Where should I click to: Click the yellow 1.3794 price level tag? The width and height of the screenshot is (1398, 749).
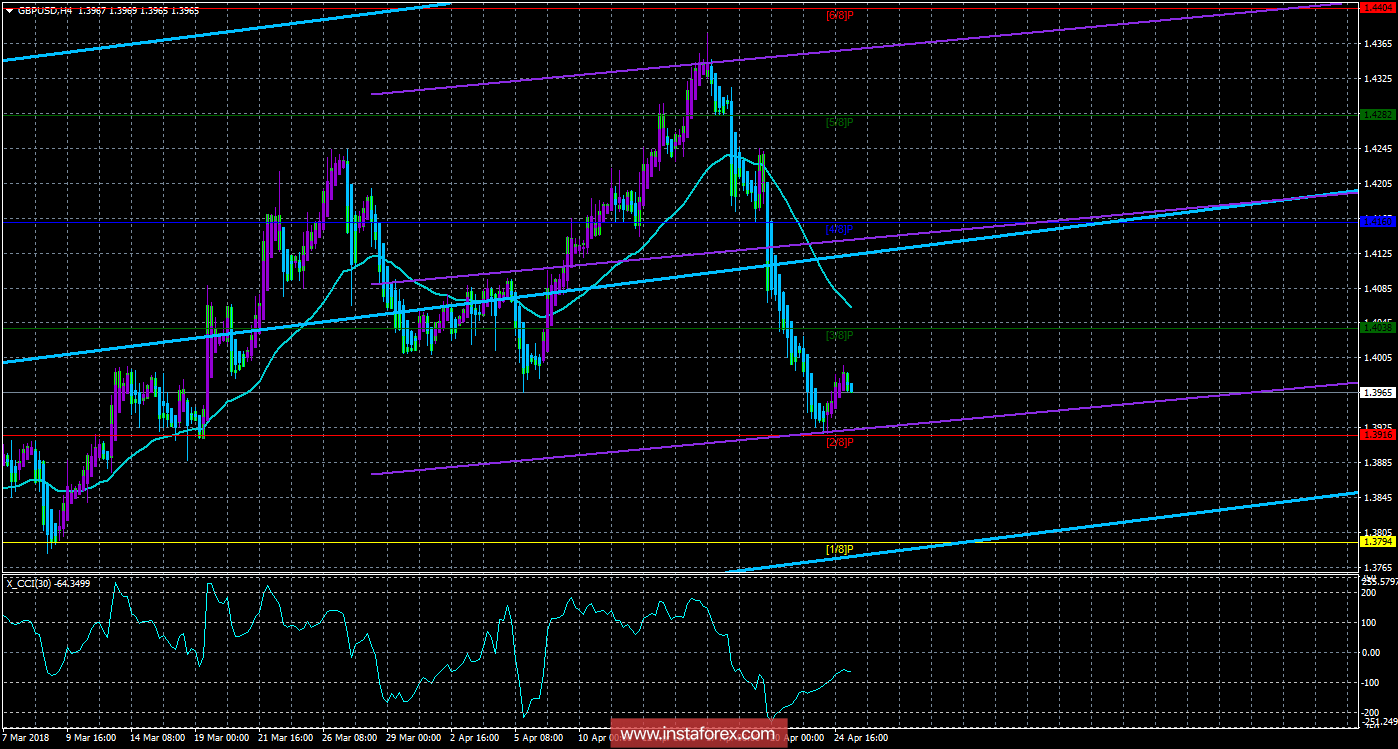click(x=1378, y=542)
